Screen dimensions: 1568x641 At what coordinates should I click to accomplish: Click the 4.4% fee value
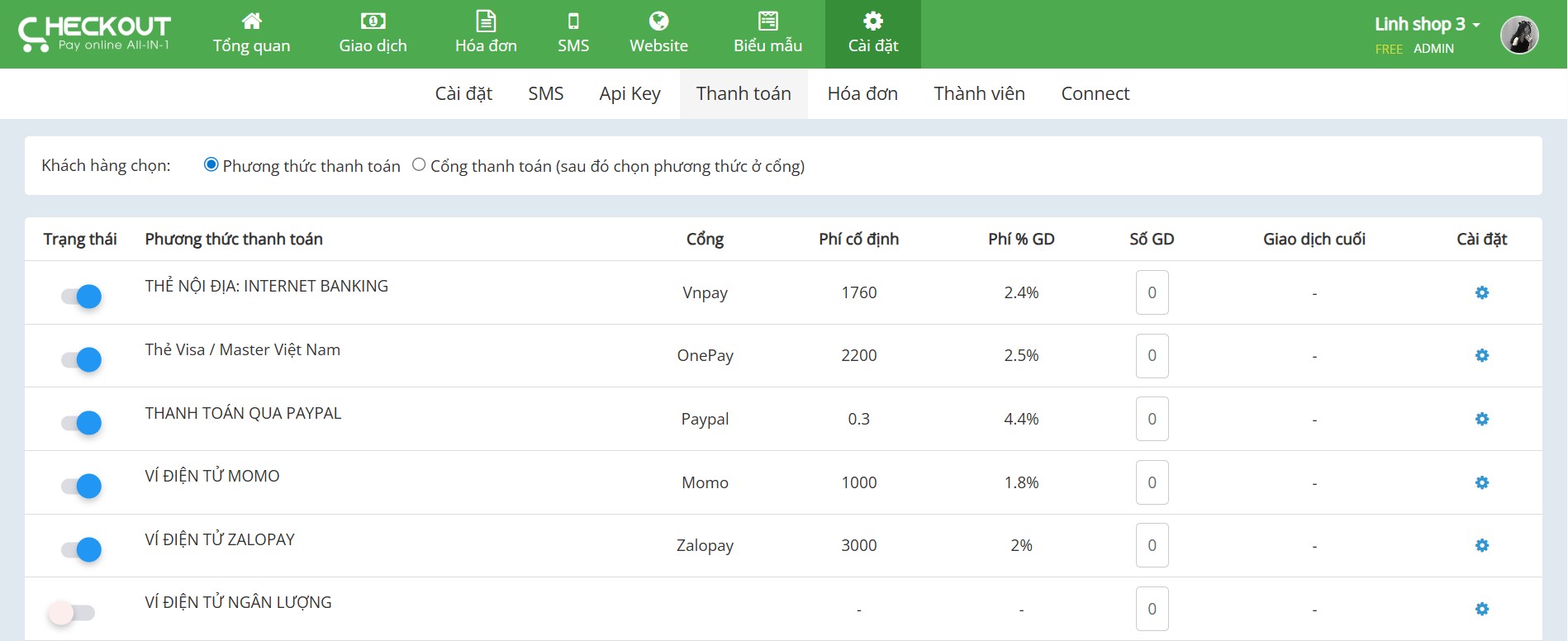[x=1021, y=419]
